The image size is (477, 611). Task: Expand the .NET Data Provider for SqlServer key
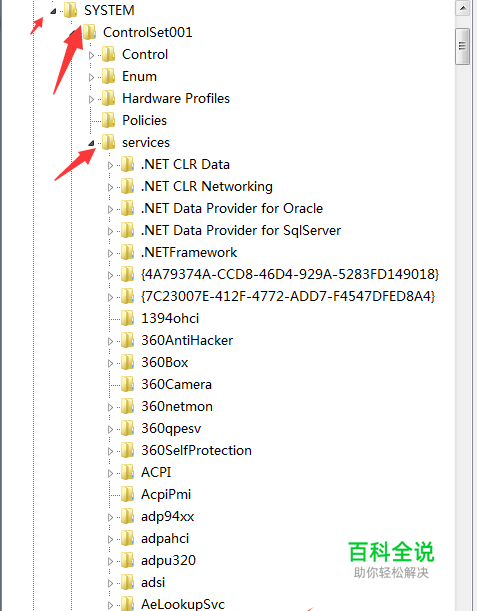point(110,231)
